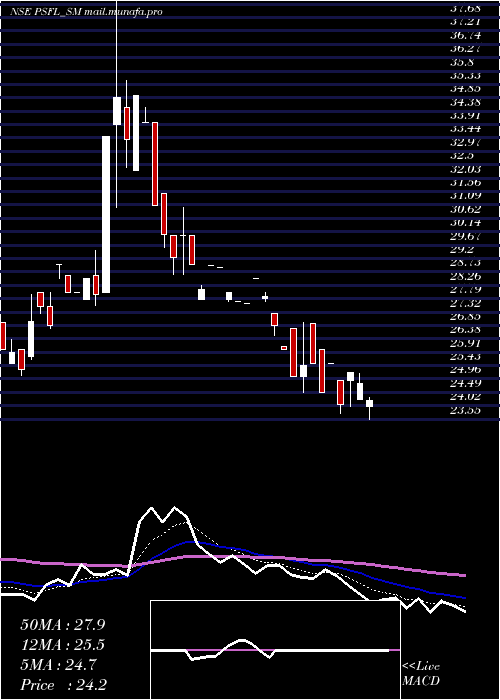Click the Price : 24.2 readout

click(x=63, y=685)
